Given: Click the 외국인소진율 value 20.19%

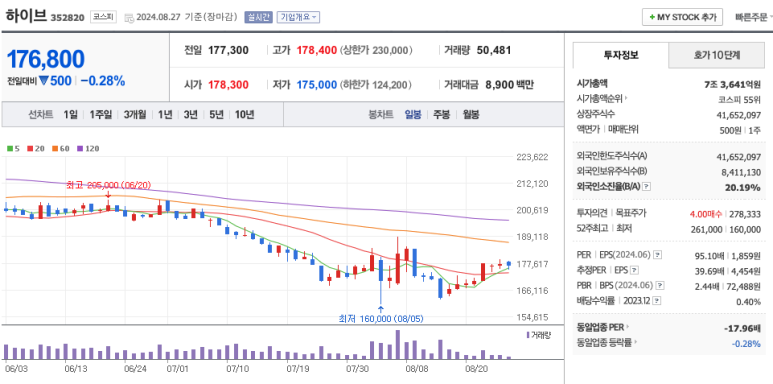Looking at the screenshot, I should pyautogui.click(x=744, y=187).
